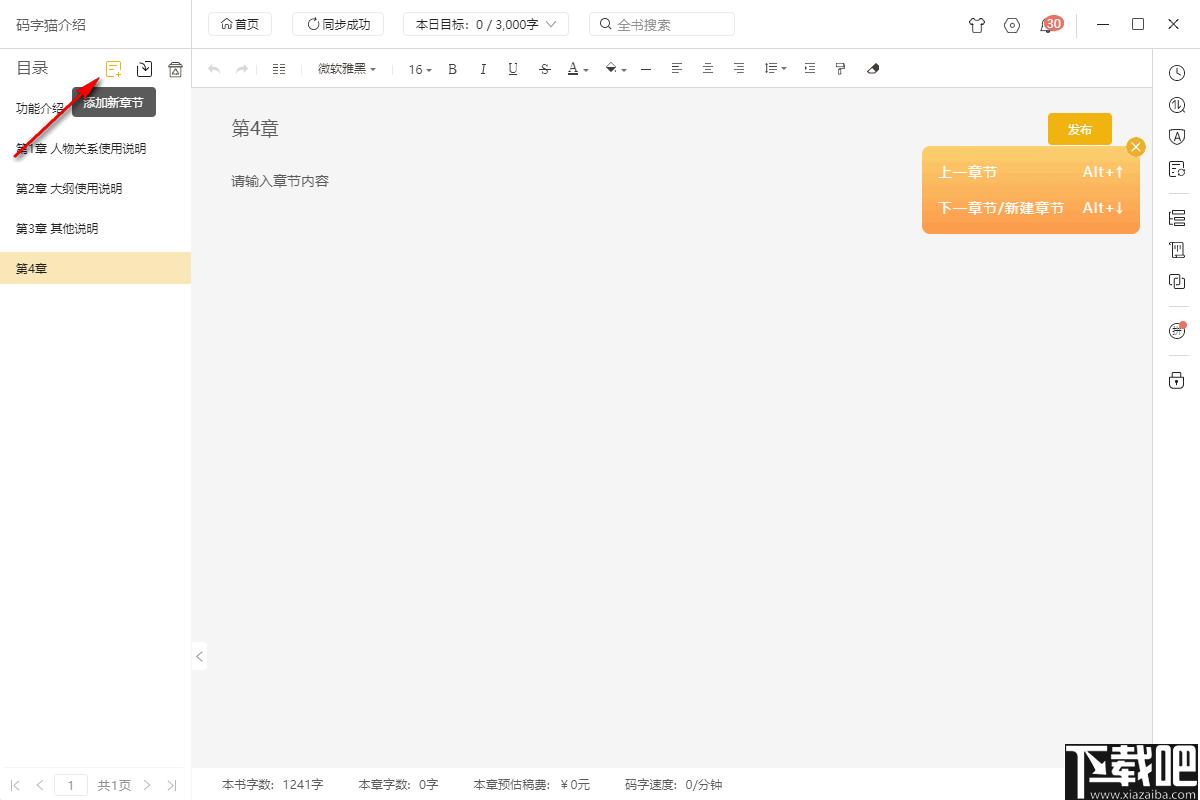Screen dimensions: 1200x800
Task: Open the notification bell with 30 badge
Action: pyautogui.click(x=1049, y=24)
